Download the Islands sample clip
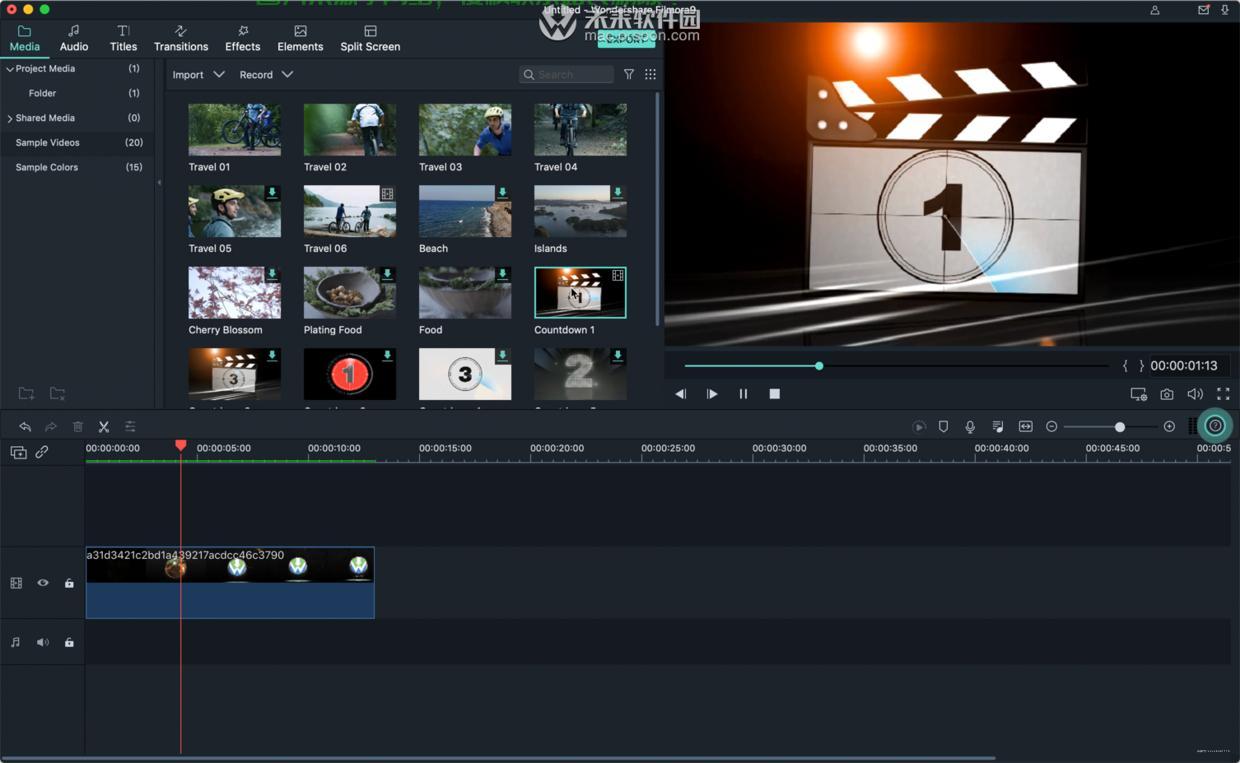This screenshot has width=1240, height=763. click(x=617, y=193)
